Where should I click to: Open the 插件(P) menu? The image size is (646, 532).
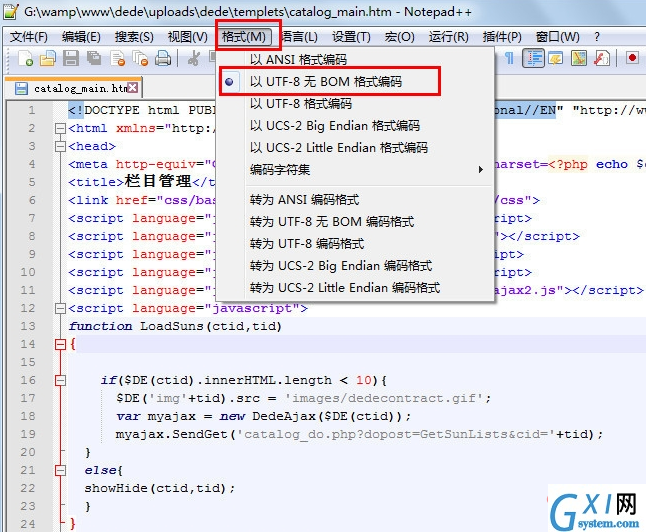502,37
